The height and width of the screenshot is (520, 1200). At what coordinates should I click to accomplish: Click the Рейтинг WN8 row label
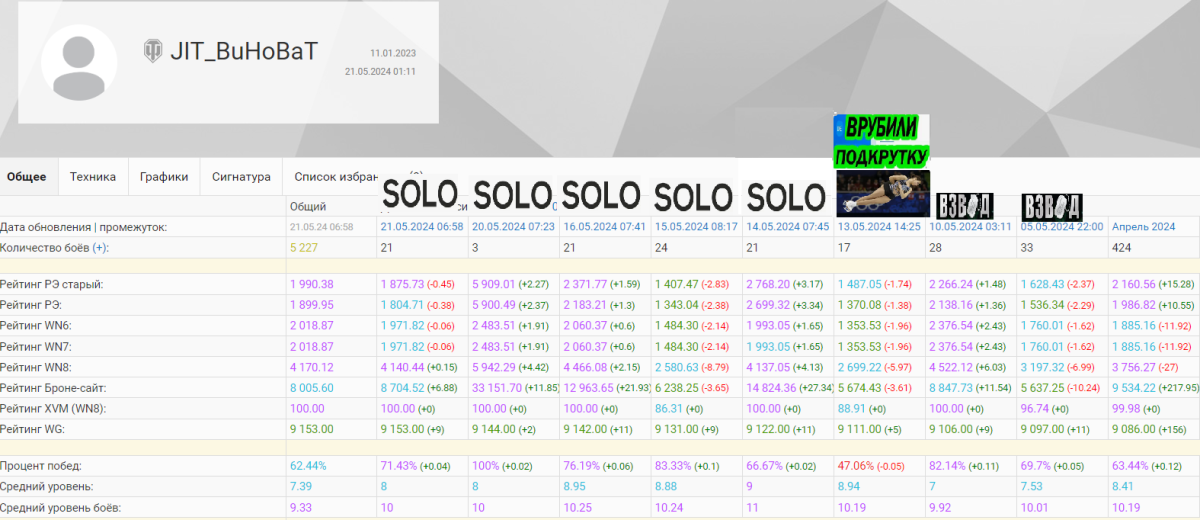(x=36, y=365)
